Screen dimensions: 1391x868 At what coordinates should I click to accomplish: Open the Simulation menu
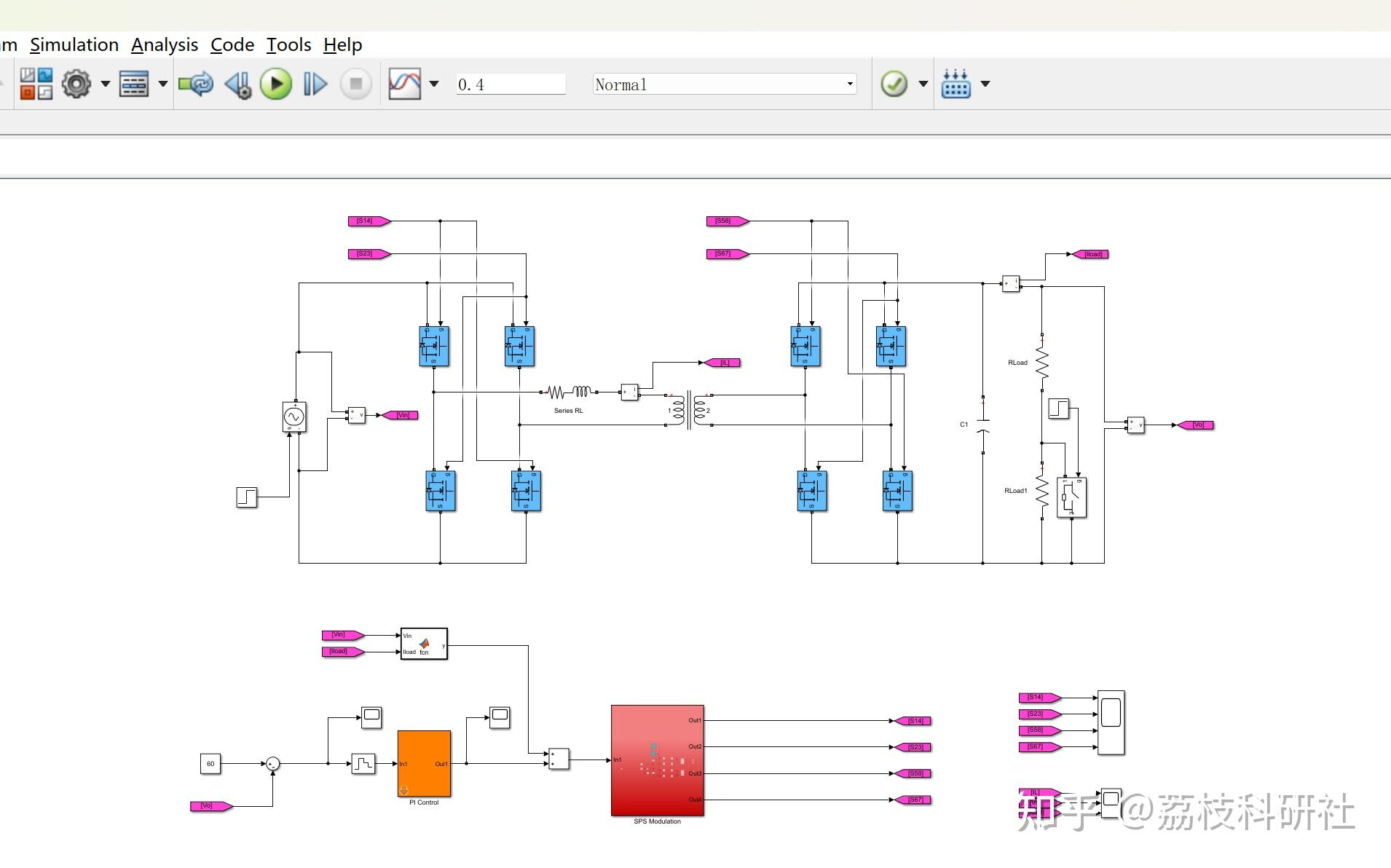click(74, 44)
